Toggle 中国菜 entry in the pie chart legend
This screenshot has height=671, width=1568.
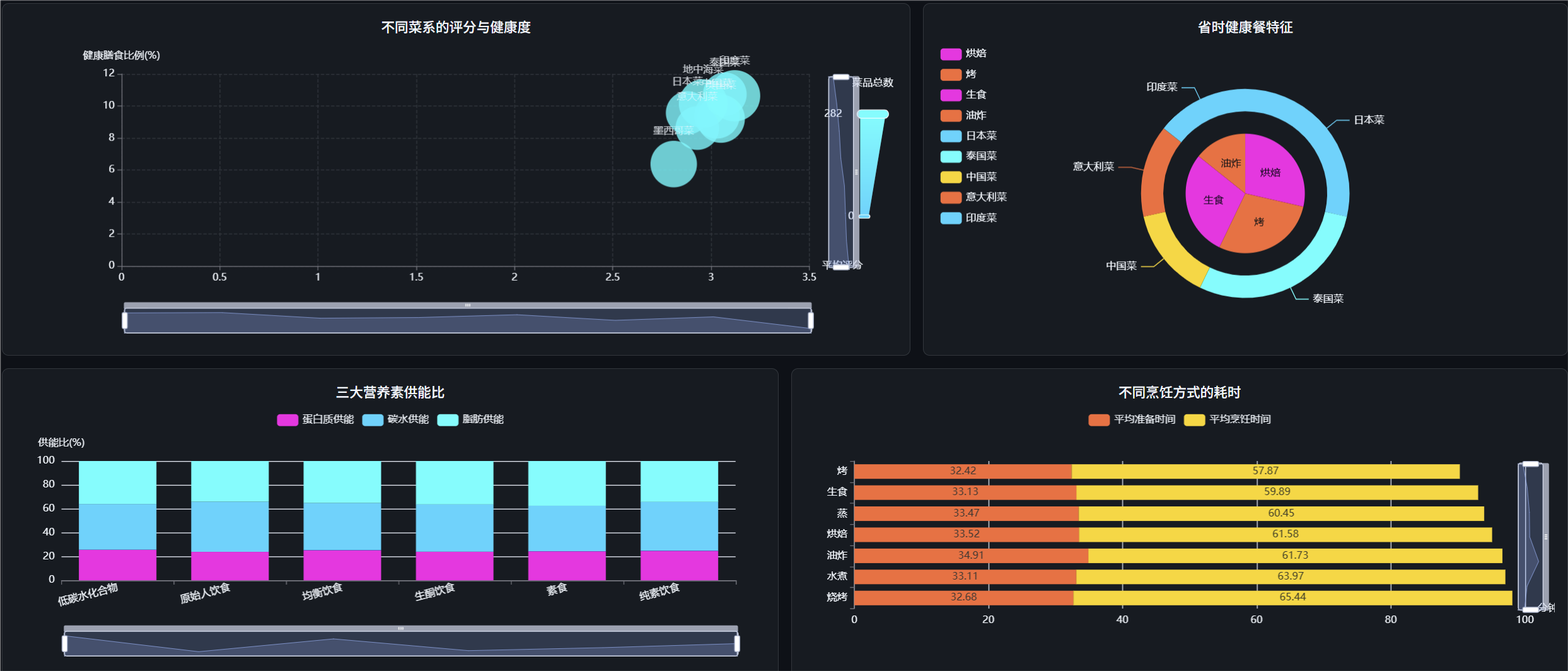click(968, 177)
